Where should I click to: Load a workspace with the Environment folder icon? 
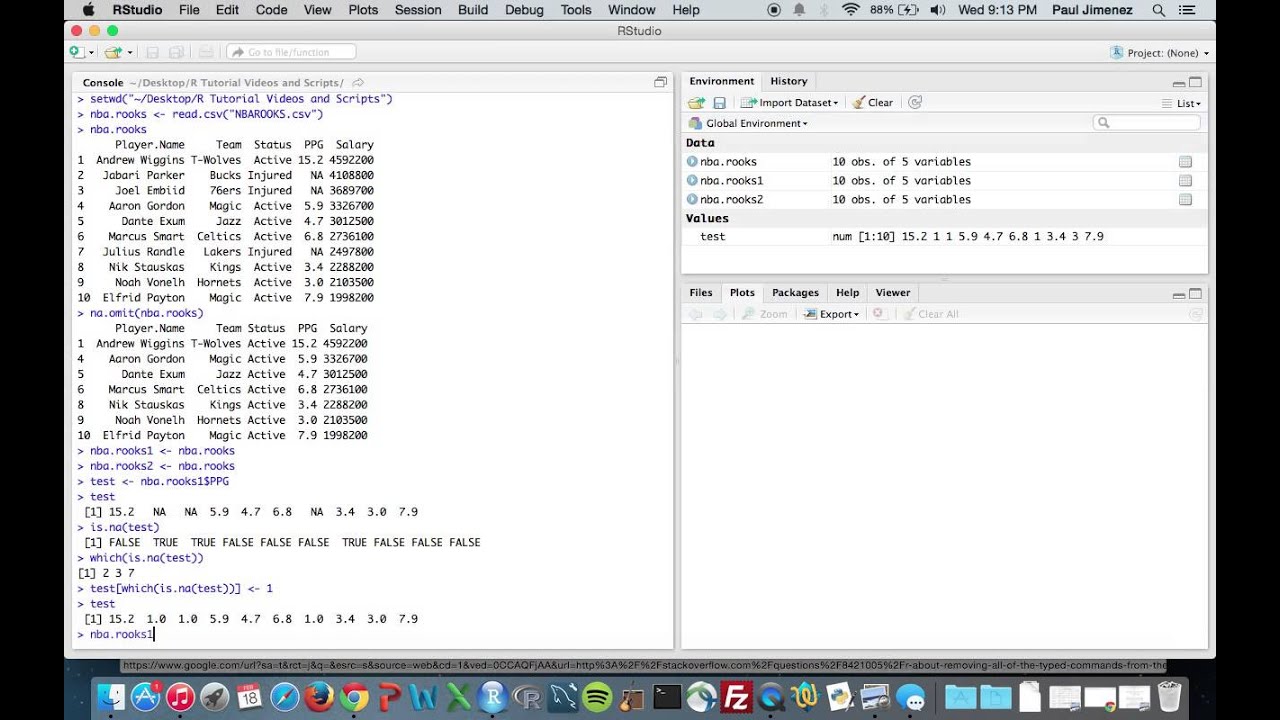696,102
